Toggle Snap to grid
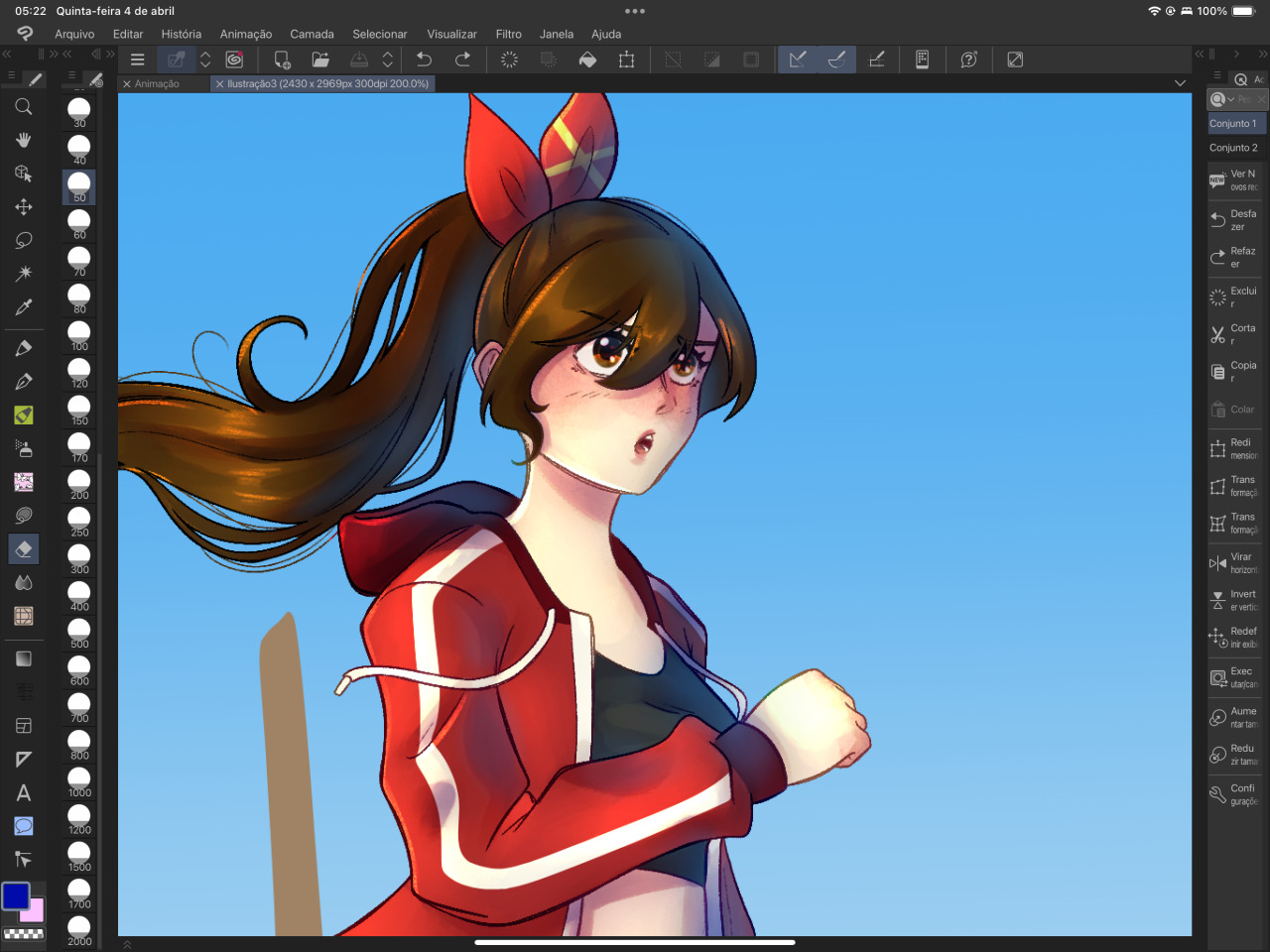The height and width of the screenshot is (952, 1270). pos(876,59)
